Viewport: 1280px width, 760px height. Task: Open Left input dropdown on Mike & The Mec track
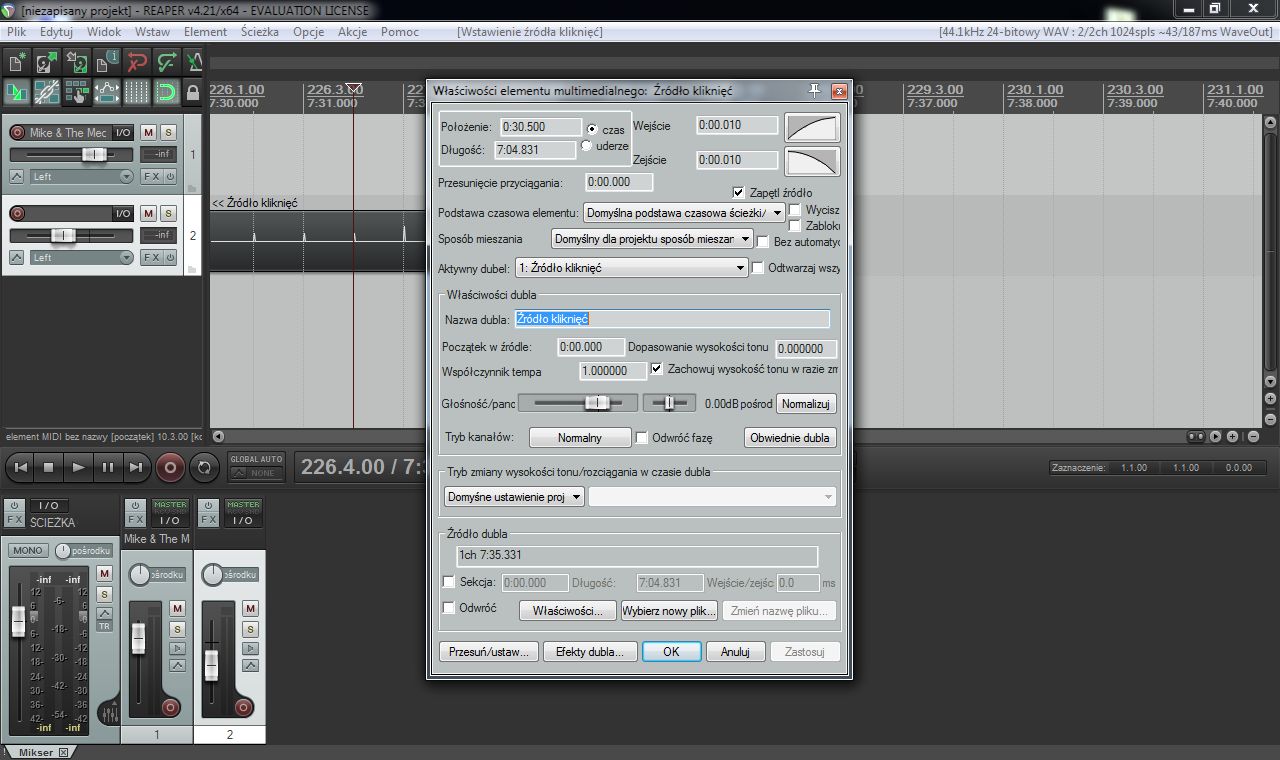coord(81,176)
